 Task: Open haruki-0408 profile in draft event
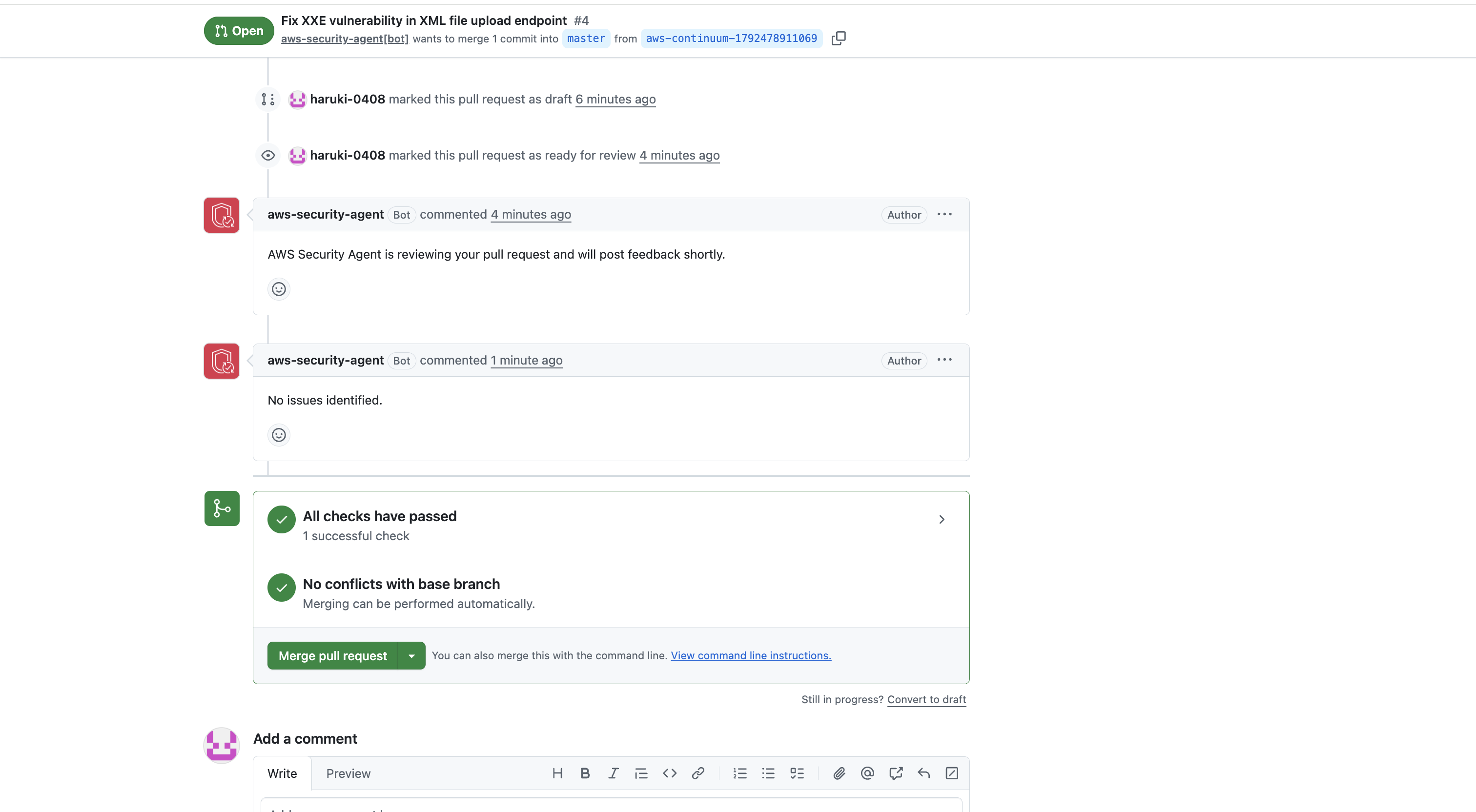pos(347,99)
